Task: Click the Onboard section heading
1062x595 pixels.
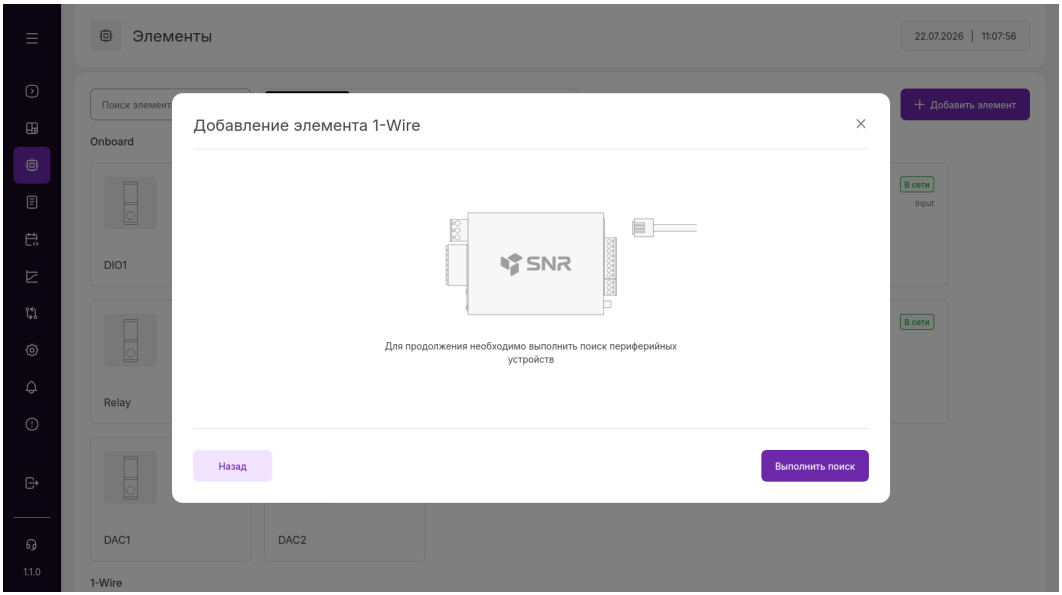Action: (x=112, y=142)
